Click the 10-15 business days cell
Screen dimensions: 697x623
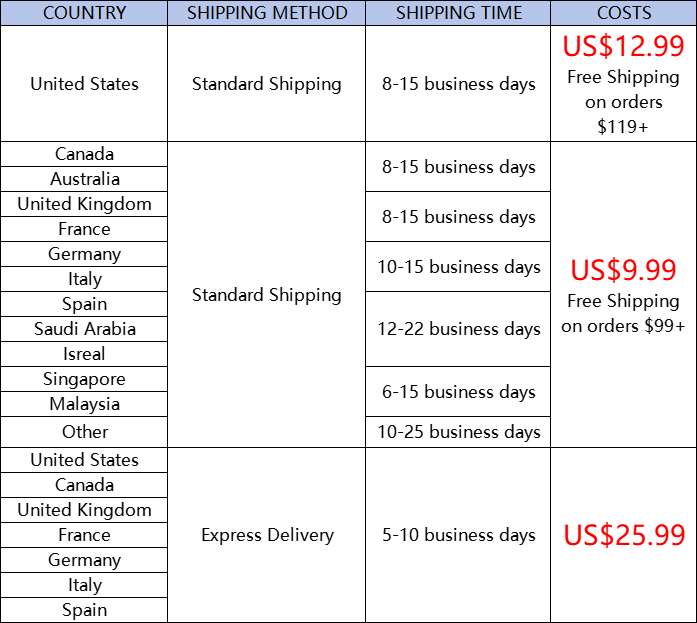pyautogui.click(x=458, y=267)
